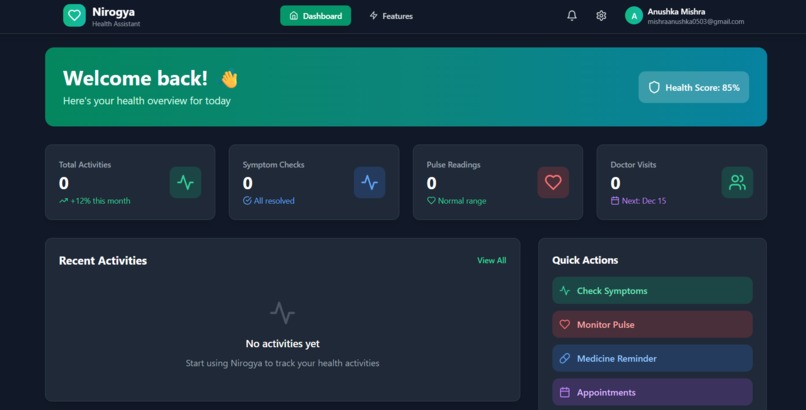
Task: Click the lightning icon in Features tab
Action: [374, 16]
